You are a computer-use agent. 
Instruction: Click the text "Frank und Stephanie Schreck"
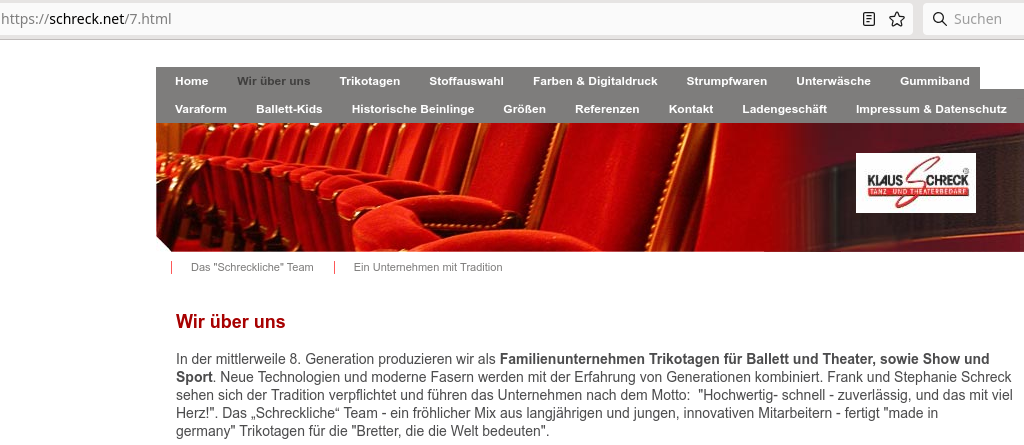coord(921,377)
